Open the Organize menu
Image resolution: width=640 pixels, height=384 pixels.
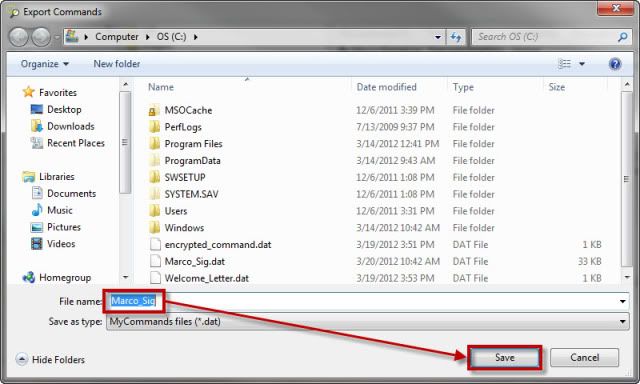click(x=44, y=64)
